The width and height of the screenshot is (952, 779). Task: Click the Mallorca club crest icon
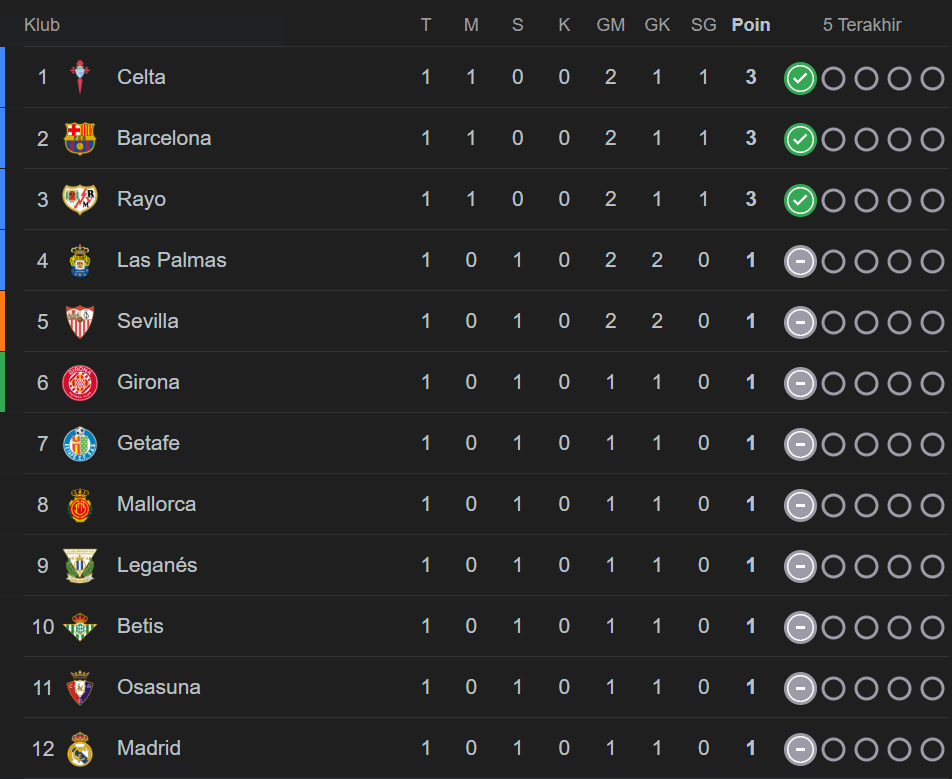tap(80, 504)
